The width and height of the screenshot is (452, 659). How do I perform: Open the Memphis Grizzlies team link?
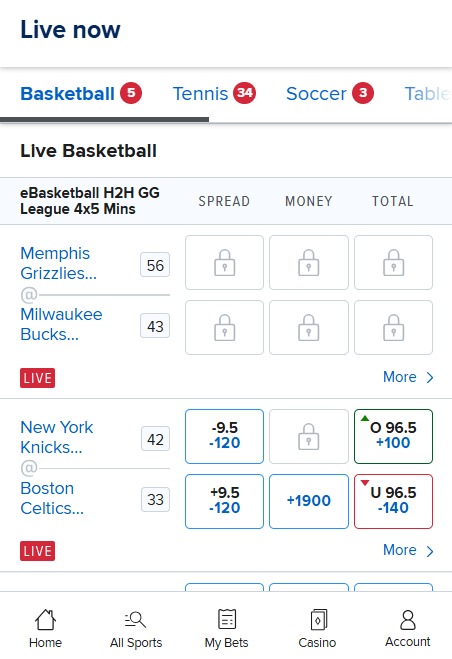(58, 263)
